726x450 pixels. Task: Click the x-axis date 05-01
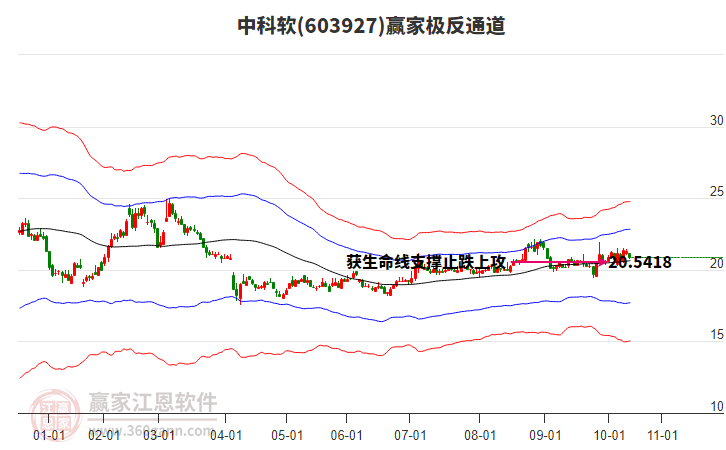(287, 436)
